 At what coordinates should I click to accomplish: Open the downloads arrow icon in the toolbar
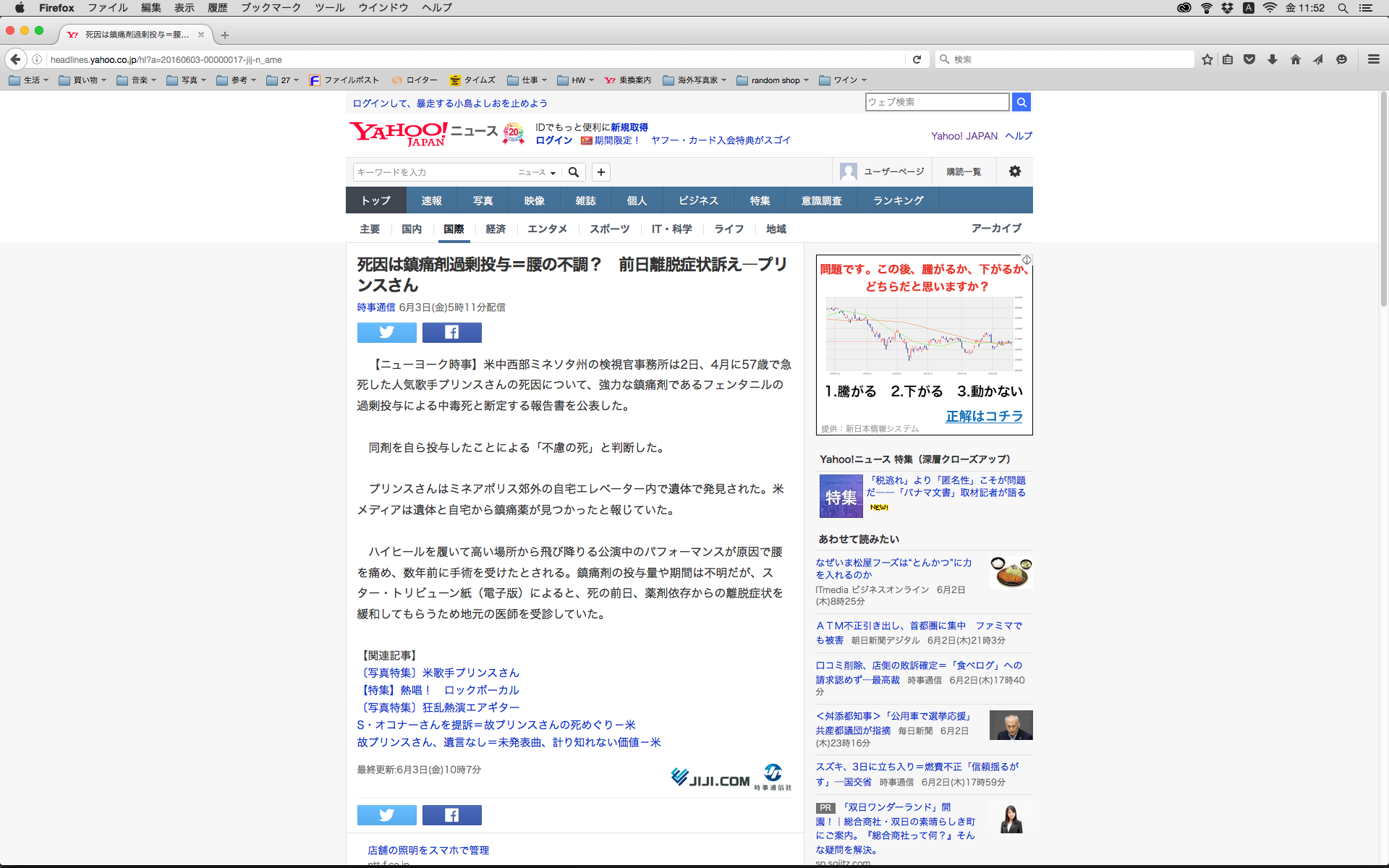point(1272,59)
